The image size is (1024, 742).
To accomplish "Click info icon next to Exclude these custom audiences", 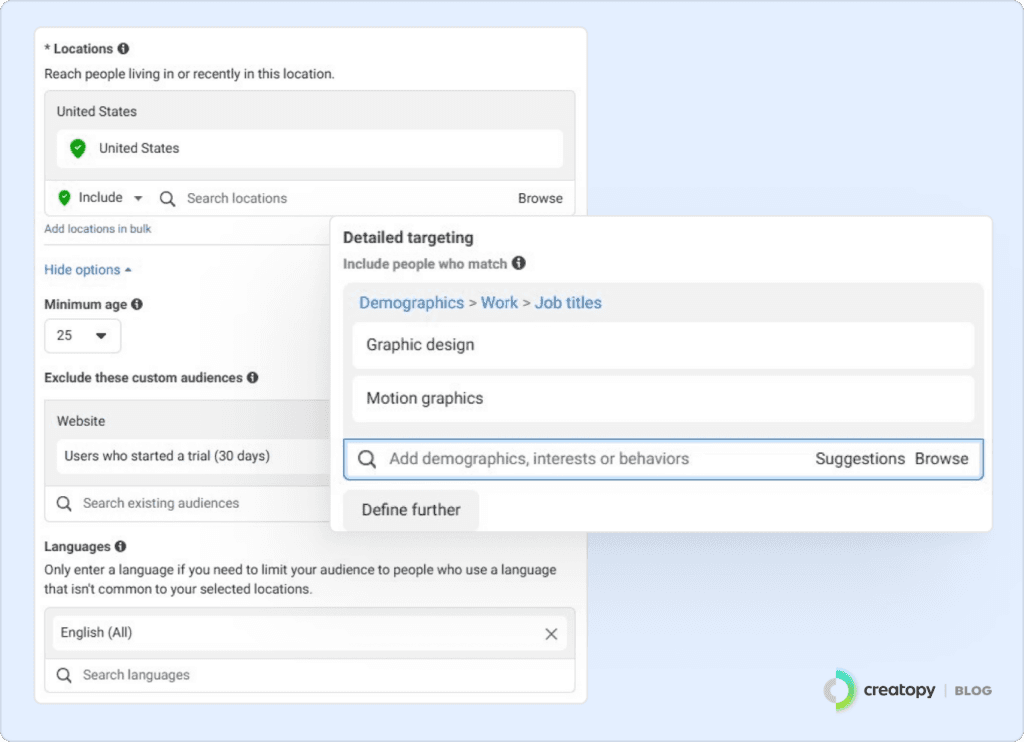I will [x=253, y=378].
